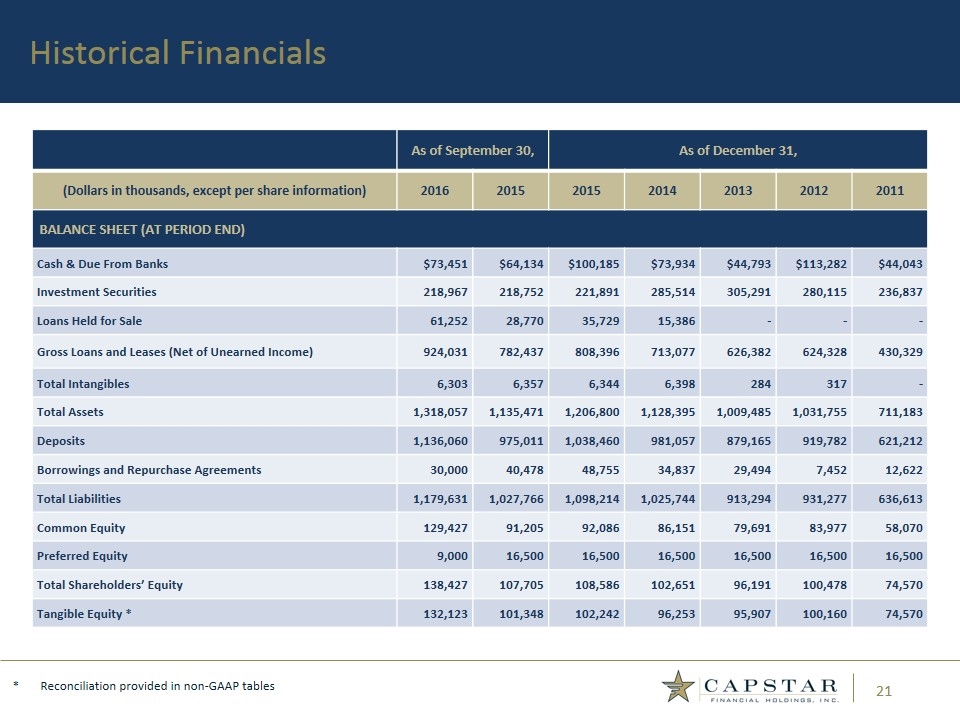Screen dimensions: 960x720
Task: Click the Tangible Equity row label
Action: 87,613
